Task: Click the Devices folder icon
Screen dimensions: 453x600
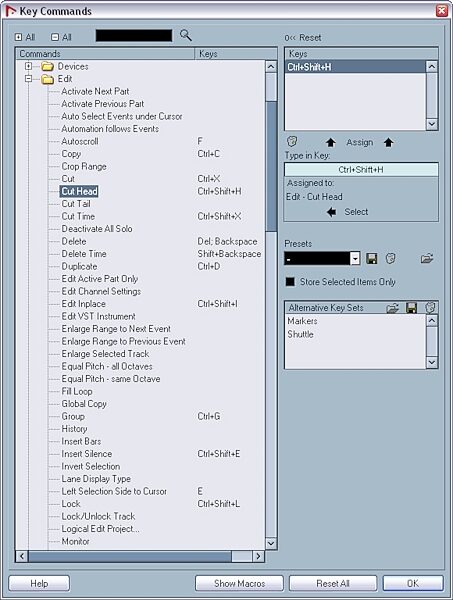Action: tap(47, 67)
